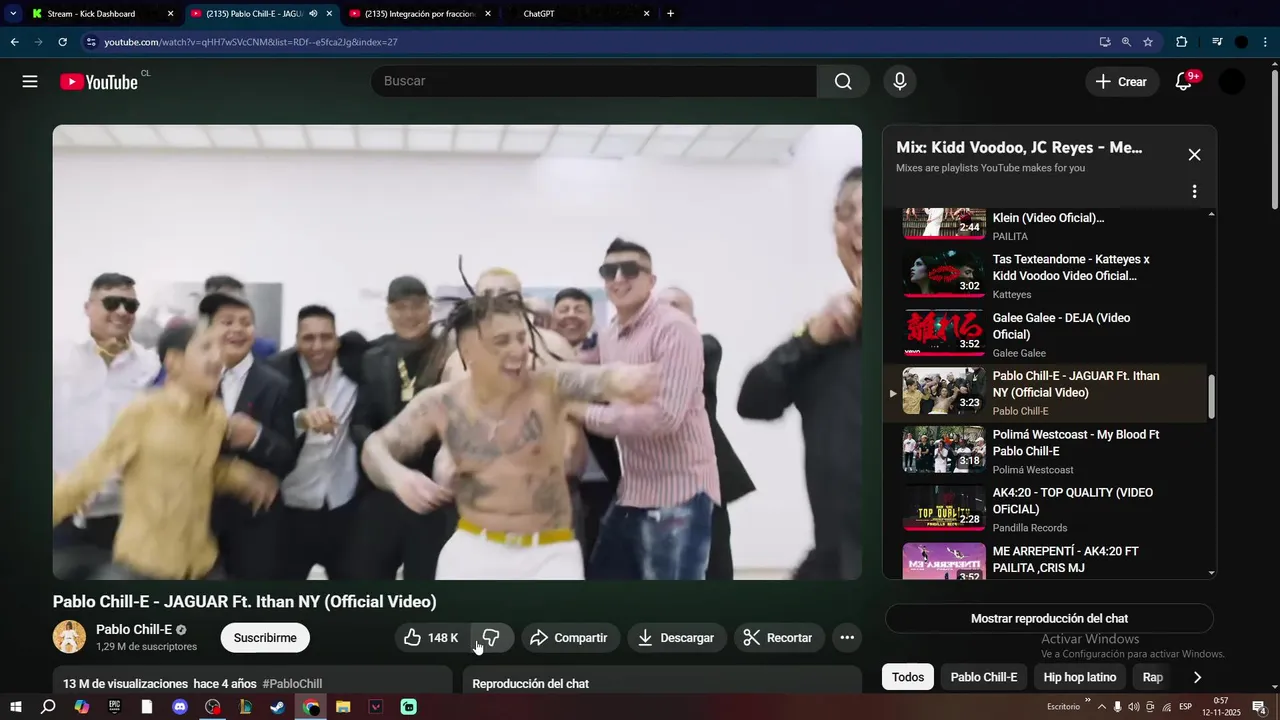Screen dimensions: 1280x720
Task: Open the Pablo Chill-E channel name link
Action: 134,629
